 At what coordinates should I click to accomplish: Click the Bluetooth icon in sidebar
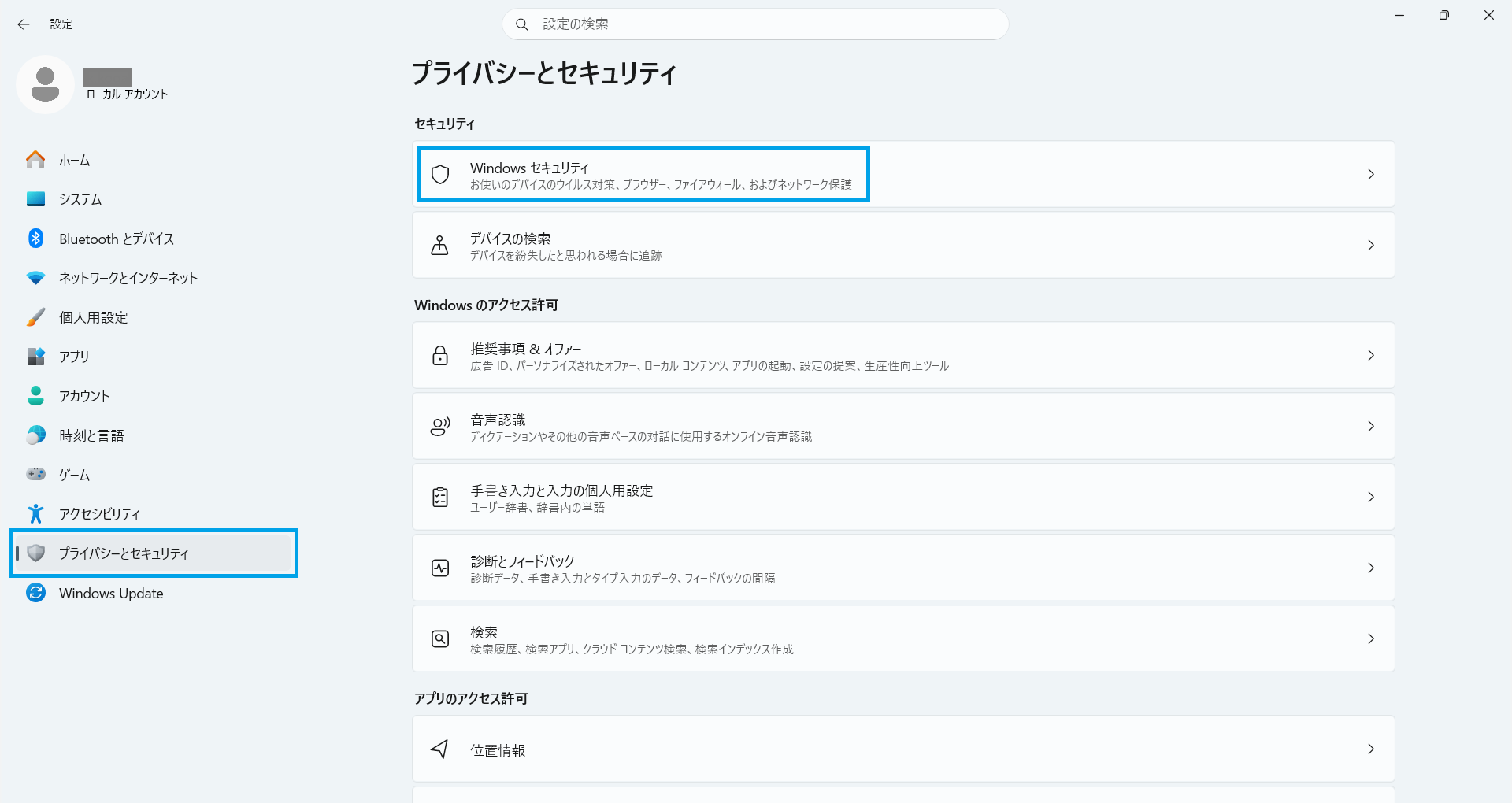click(35, 239)
